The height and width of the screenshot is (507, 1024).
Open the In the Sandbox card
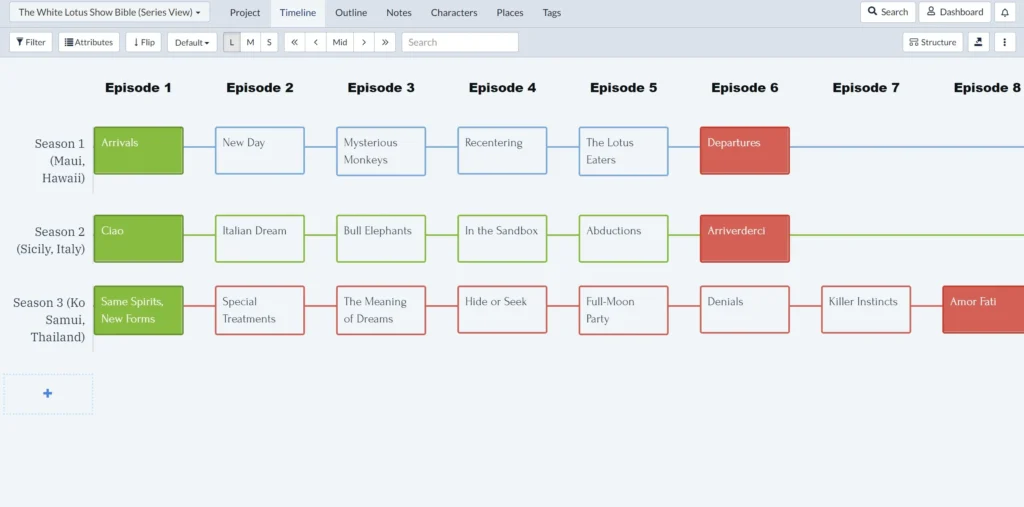[502, 239]
